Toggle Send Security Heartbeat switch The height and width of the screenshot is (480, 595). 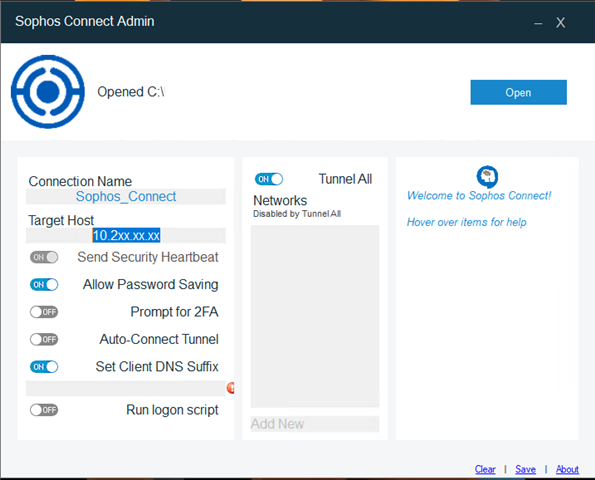(44, 257)
